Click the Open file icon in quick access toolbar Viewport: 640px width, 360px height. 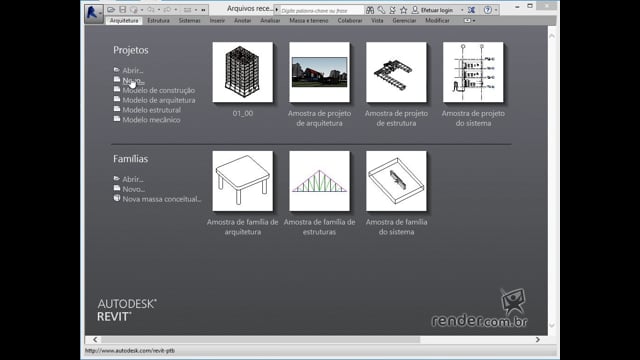tap(111, 9)
